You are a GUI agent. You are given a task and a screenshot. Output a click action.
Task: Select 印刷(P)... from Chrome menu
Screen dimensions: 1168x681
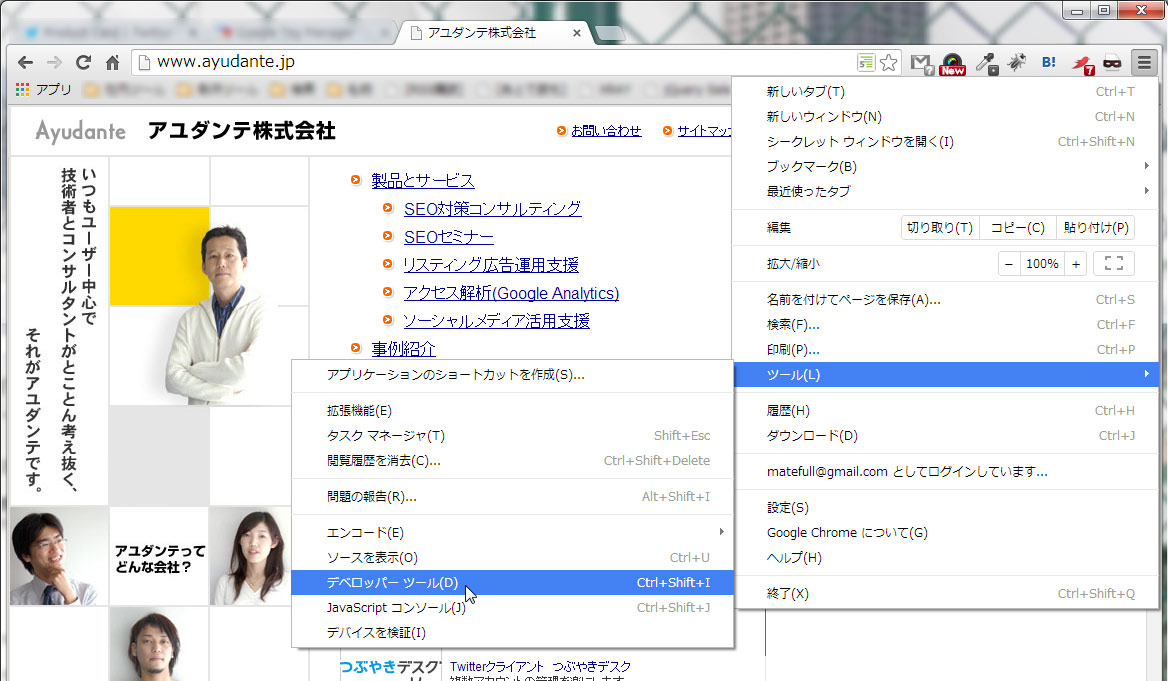pos(946,349)
